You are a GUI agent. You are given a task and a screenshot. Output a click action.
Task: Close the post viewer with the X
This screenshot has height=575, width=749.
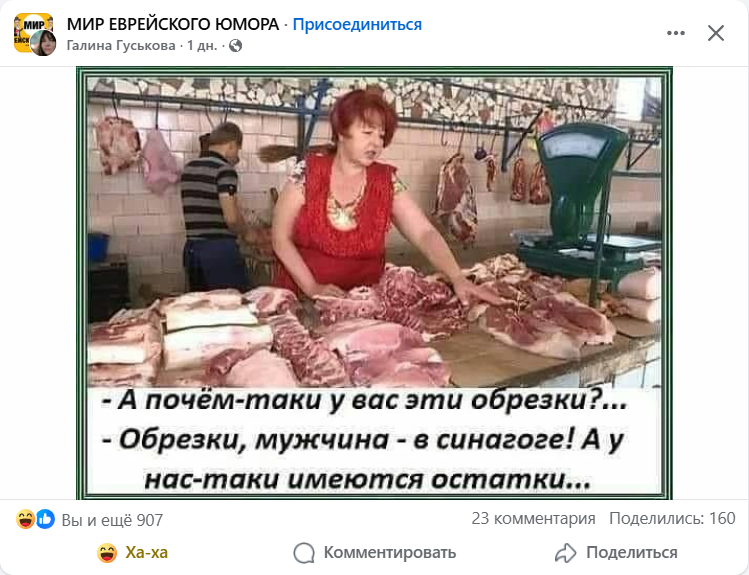click(716, 33)
